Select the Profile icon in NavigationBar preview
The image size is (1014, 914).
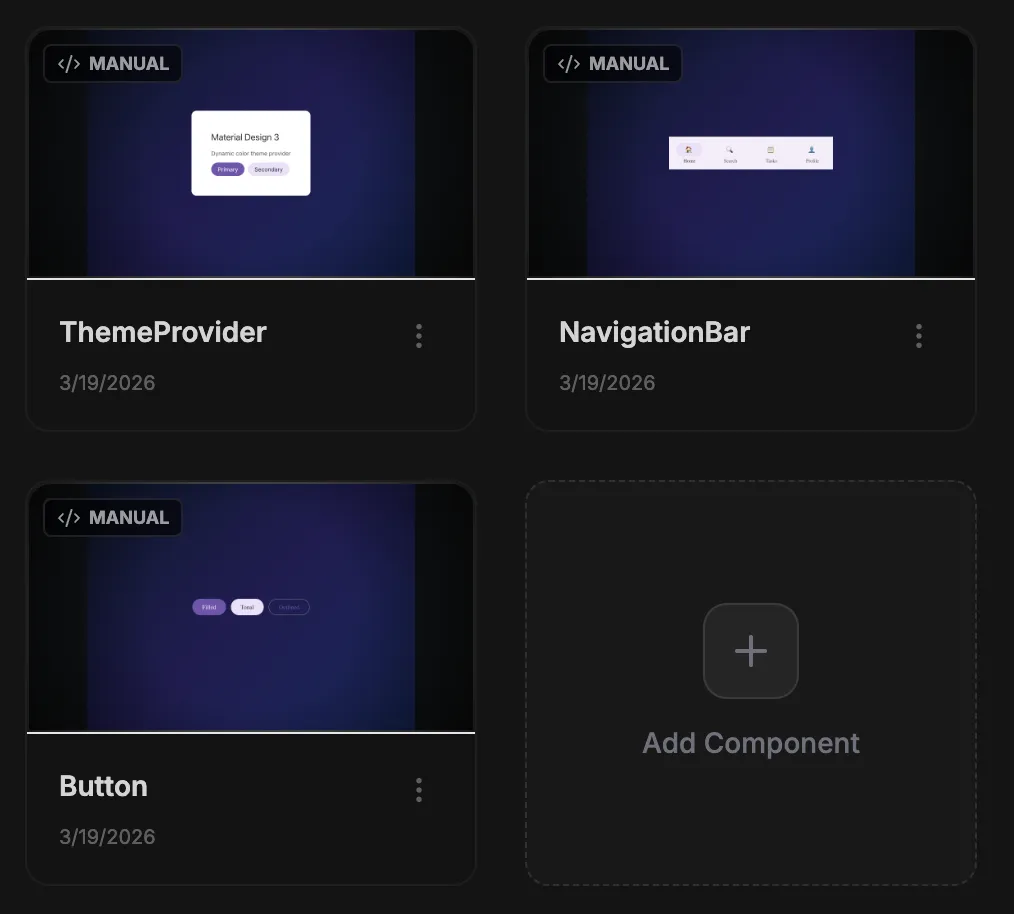click(x=811, y=150)
